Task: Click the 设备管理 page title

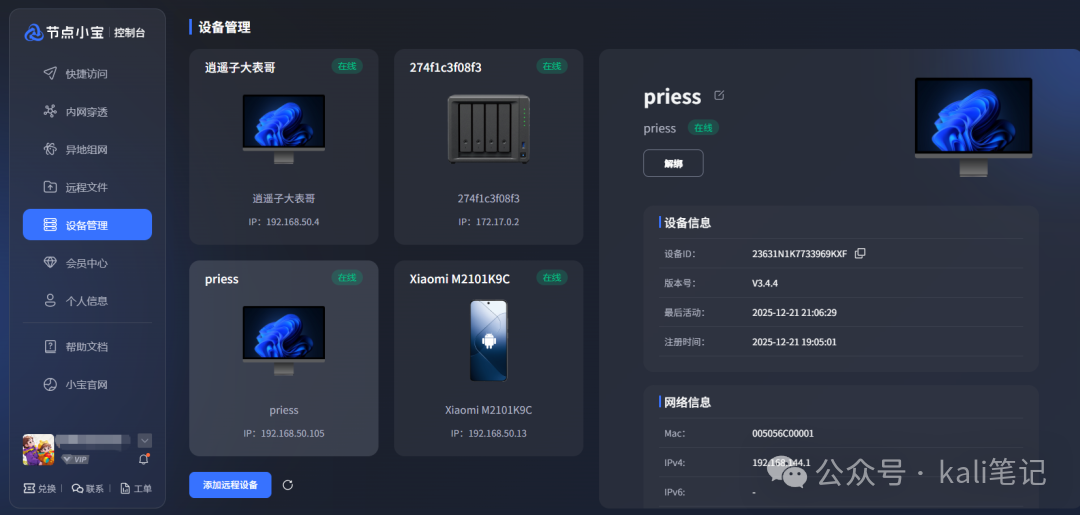Action: [x=225, y=28]
